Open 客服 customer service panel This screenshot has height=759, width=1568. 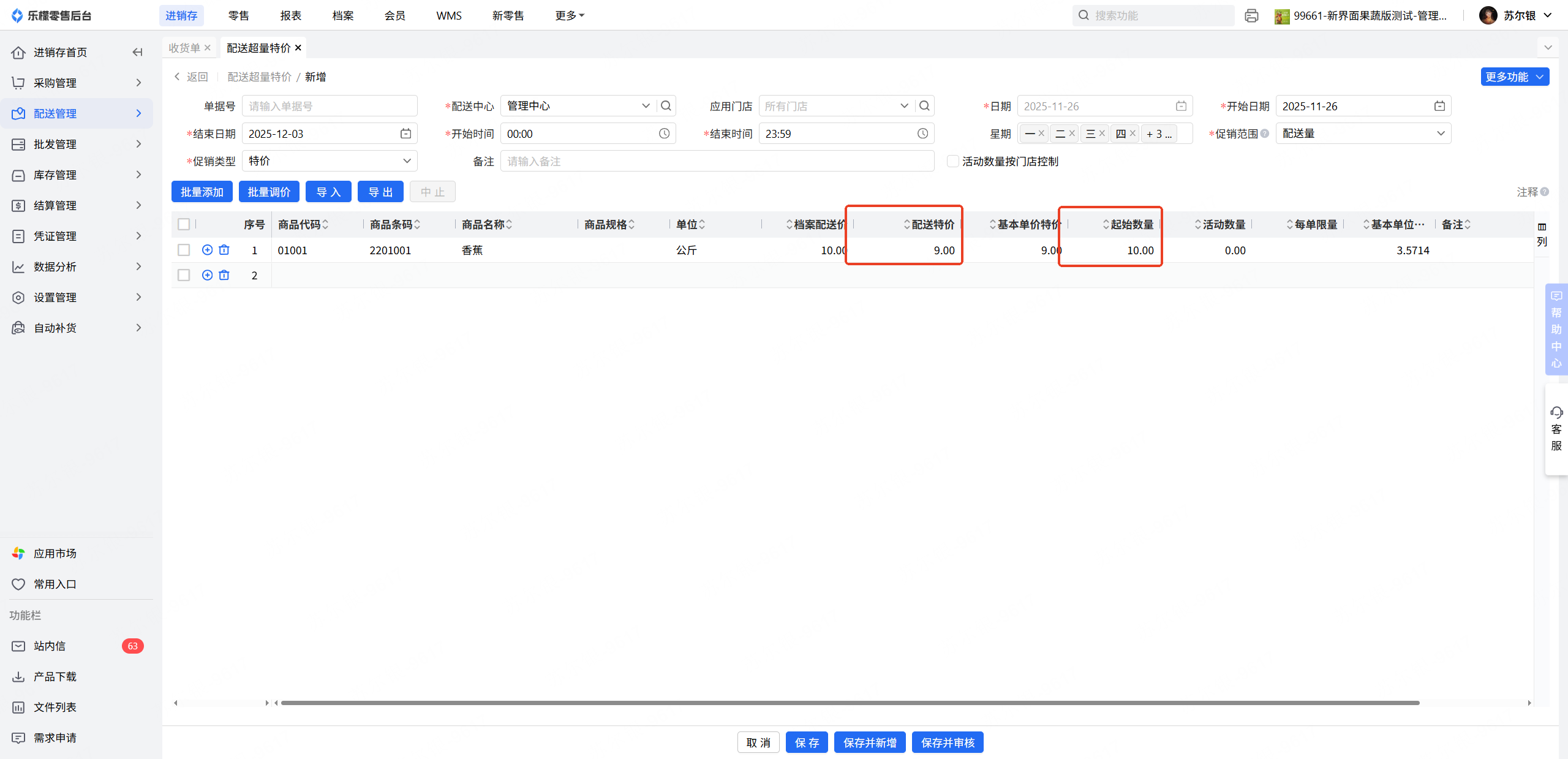(x=1556, y=429)
